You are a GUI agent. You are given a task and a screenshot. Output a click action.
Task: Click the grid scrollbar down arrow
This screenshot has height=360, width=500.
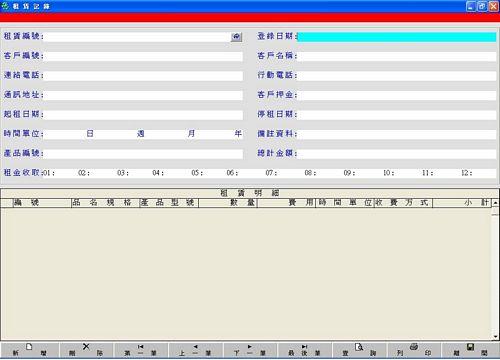coord(495,337)
